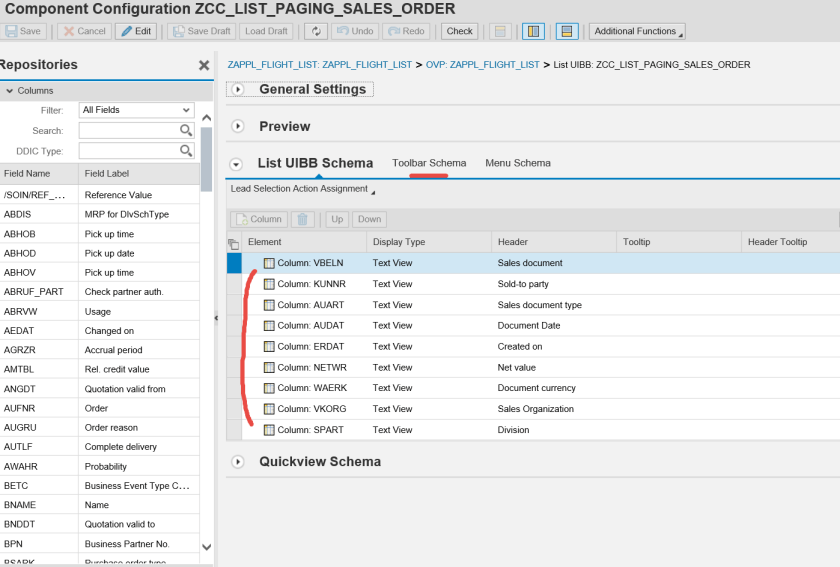Click the Edit button in the toolbar
The width and height of the screenshot is (840, 567).
(x=136, y=31)
